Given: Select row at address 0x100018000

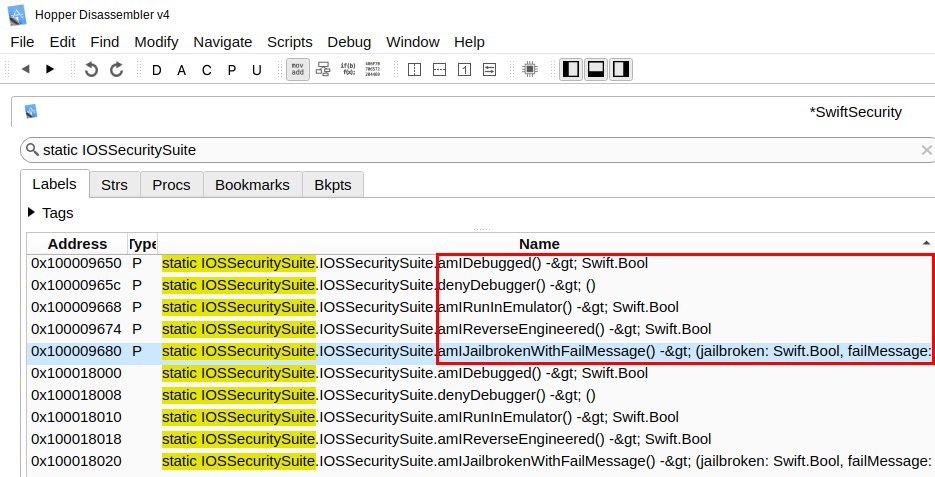Looking at the screenshot, I should click(x=481, y=374).
